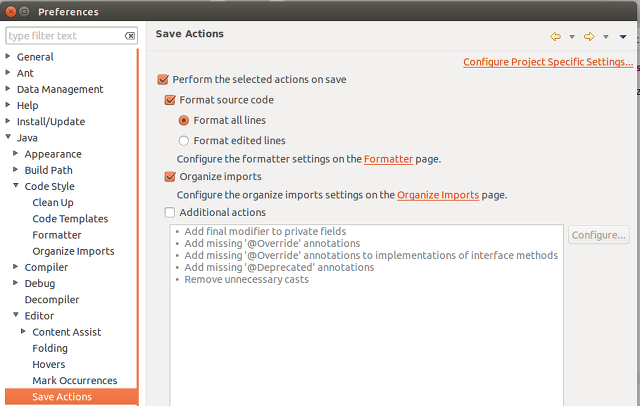Toggle the Organize imports checkbox
The width and height of the screenshot is (640, 406).
(x=170, y=176)
